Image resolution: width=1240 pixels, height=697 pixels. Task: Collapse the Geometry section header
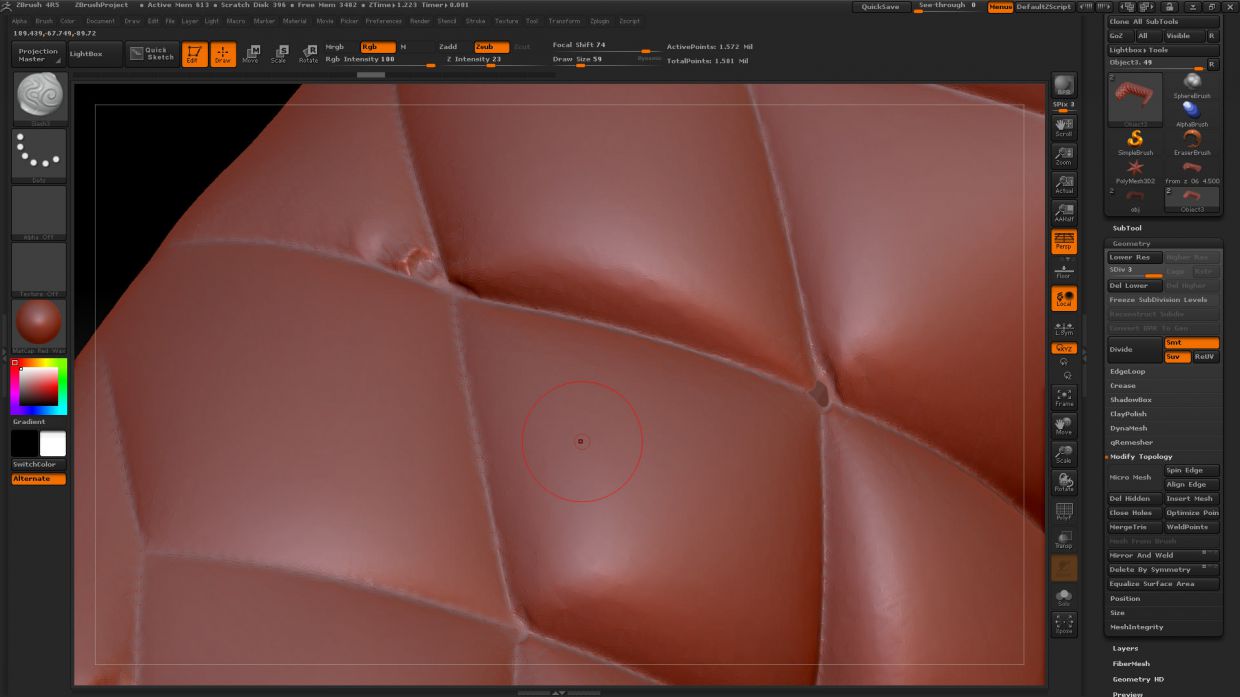coord(1132,243)
